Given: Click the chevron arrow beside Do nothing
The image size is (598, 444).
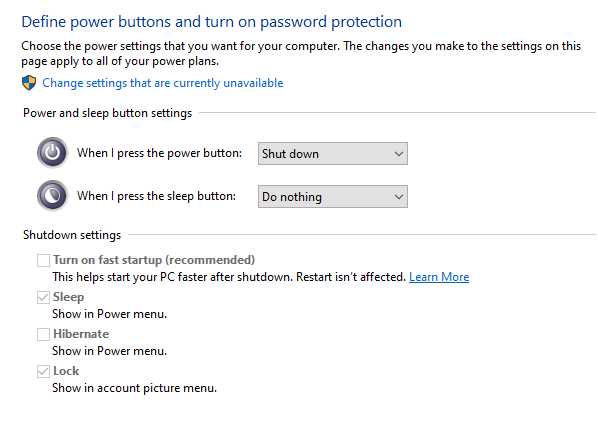Looking at the screenshot, I should (399, 197).
